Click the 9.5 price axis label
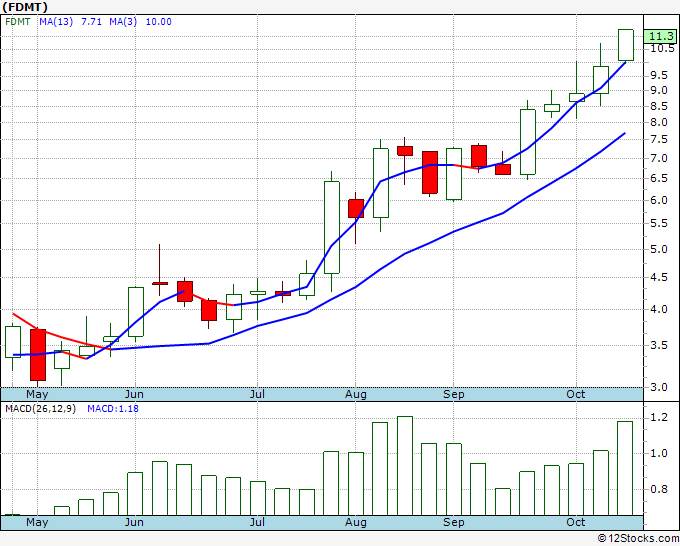 tap(659, 75)
